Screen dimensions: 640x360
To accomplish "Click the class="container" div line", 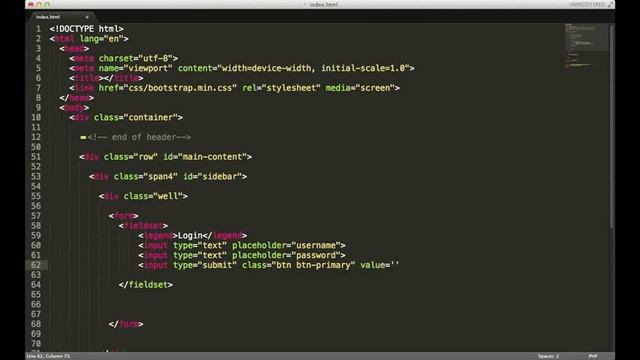I will click(x=126, y=118).
